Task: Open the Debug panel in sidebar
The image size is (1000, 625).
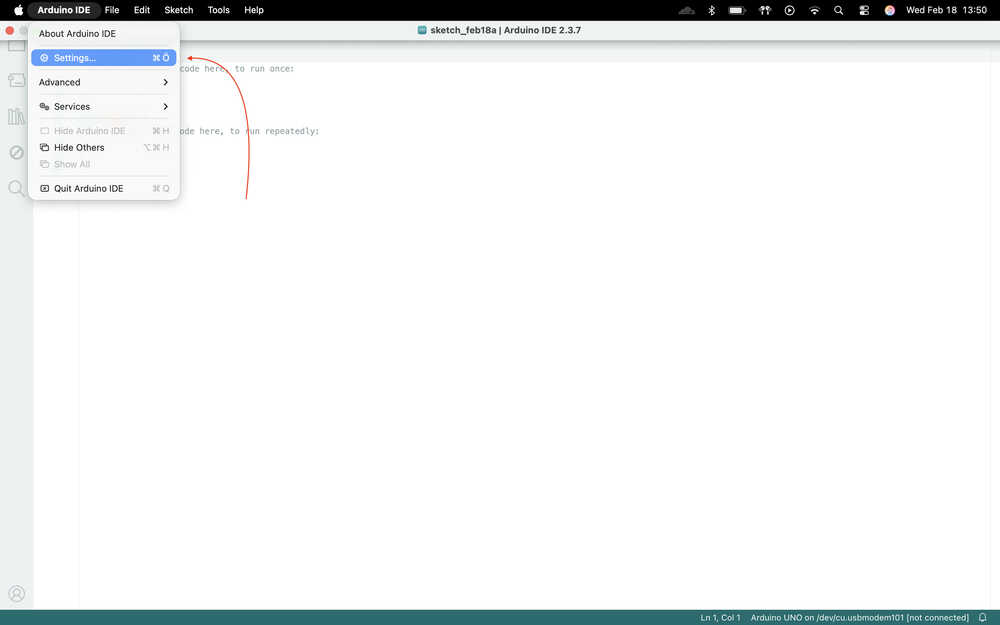Action: pos(17,152)
